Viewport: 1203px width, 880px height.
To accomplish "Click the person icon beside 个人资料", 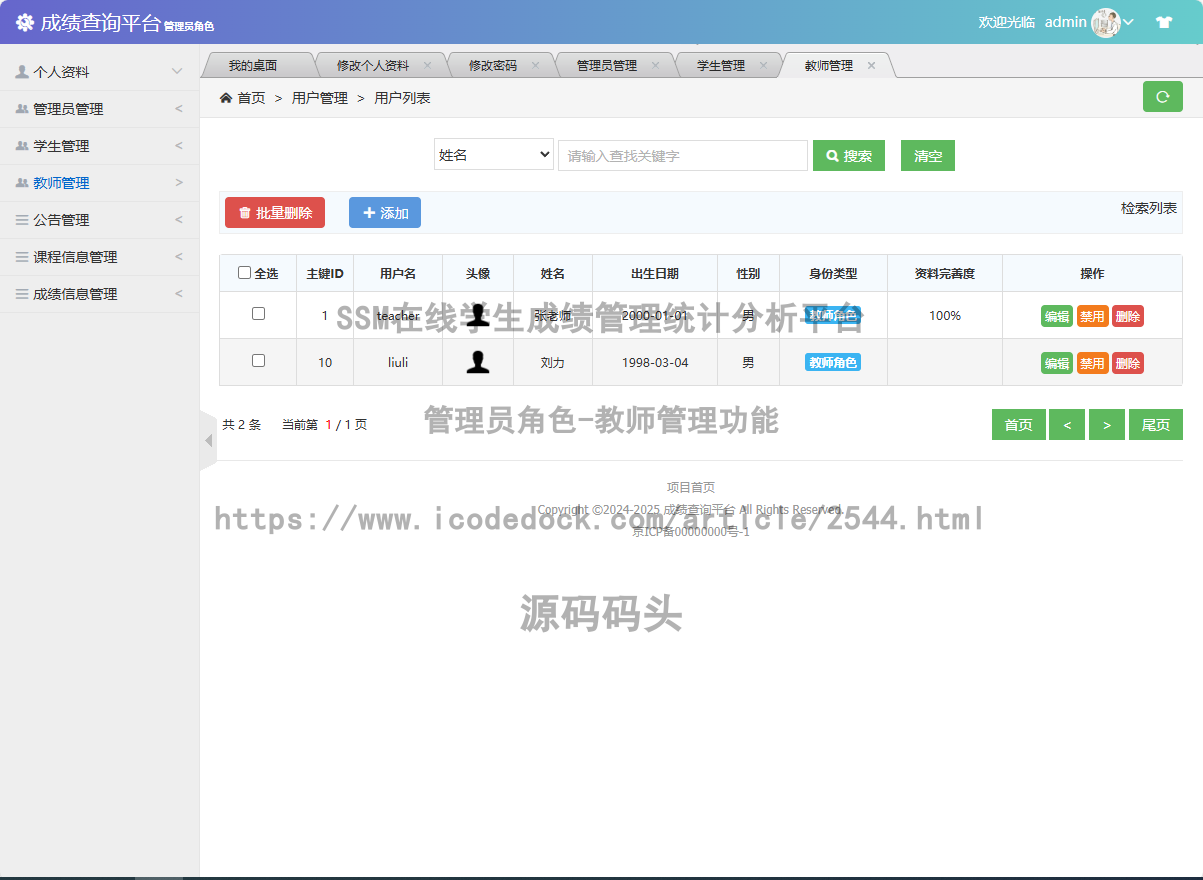I will (22, 72).
